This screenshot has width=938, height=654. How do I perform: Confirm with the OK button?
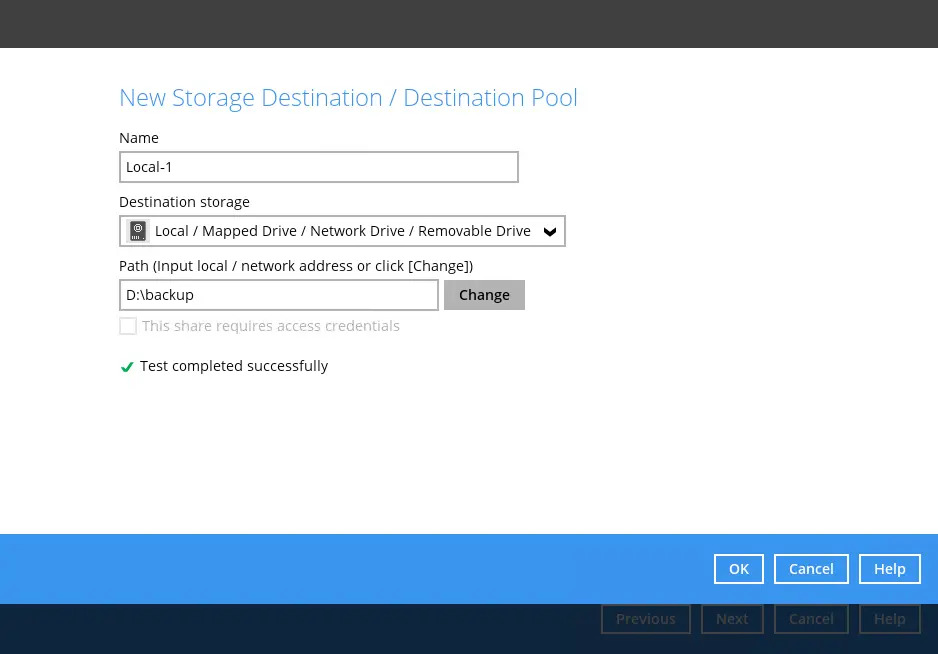pos(738,569)
